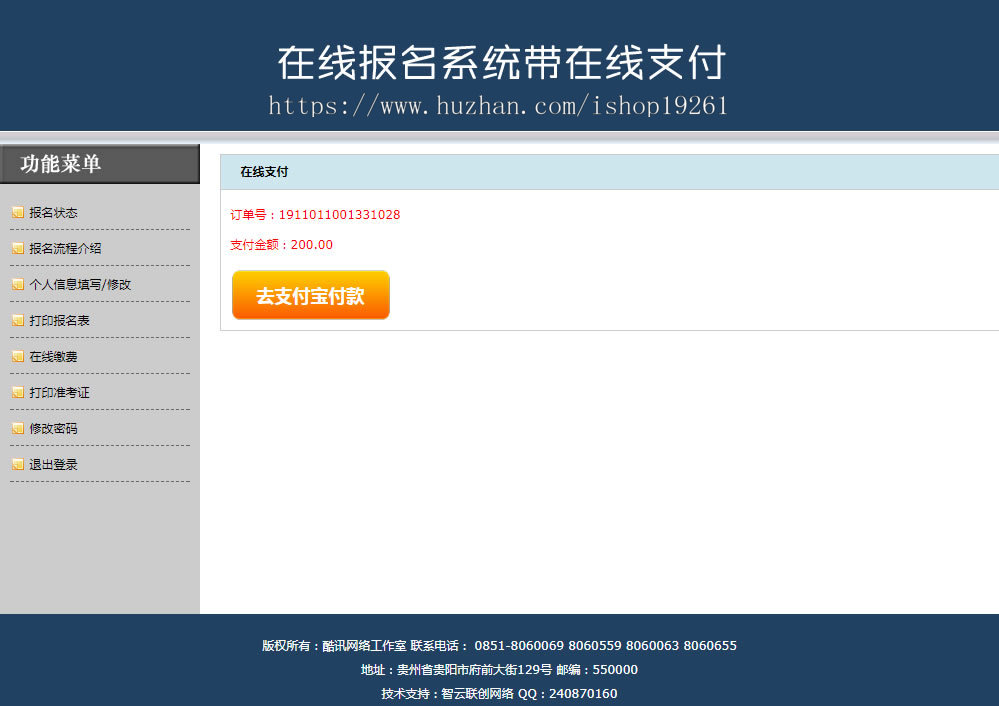The width and height of the screenshot is (999, 706).
Task: Click the icon beside 退出登录
Action: tap(18, 465)
